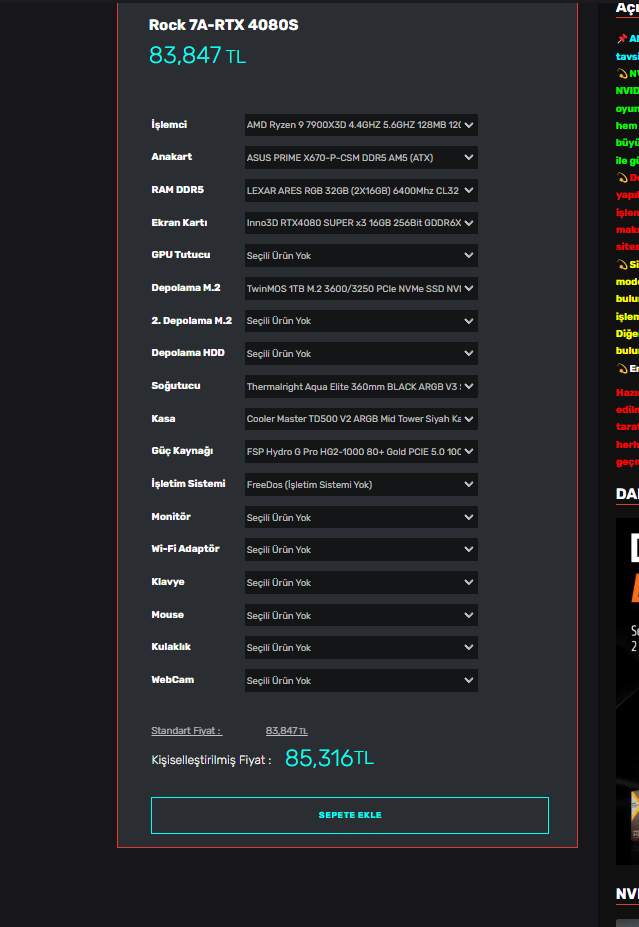The image size is (639, 927).
Task: Open the Kasa case dropdown
Action: (361, 419)
